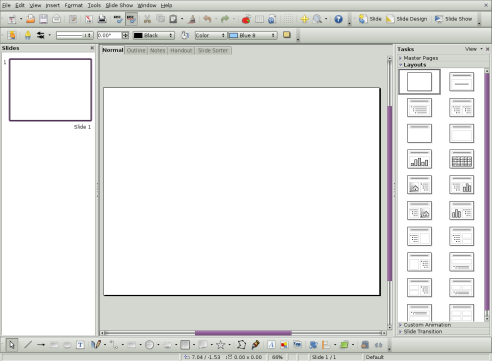
Task: Save the presentation with the Save icon
Action: (x=43, y=19)
